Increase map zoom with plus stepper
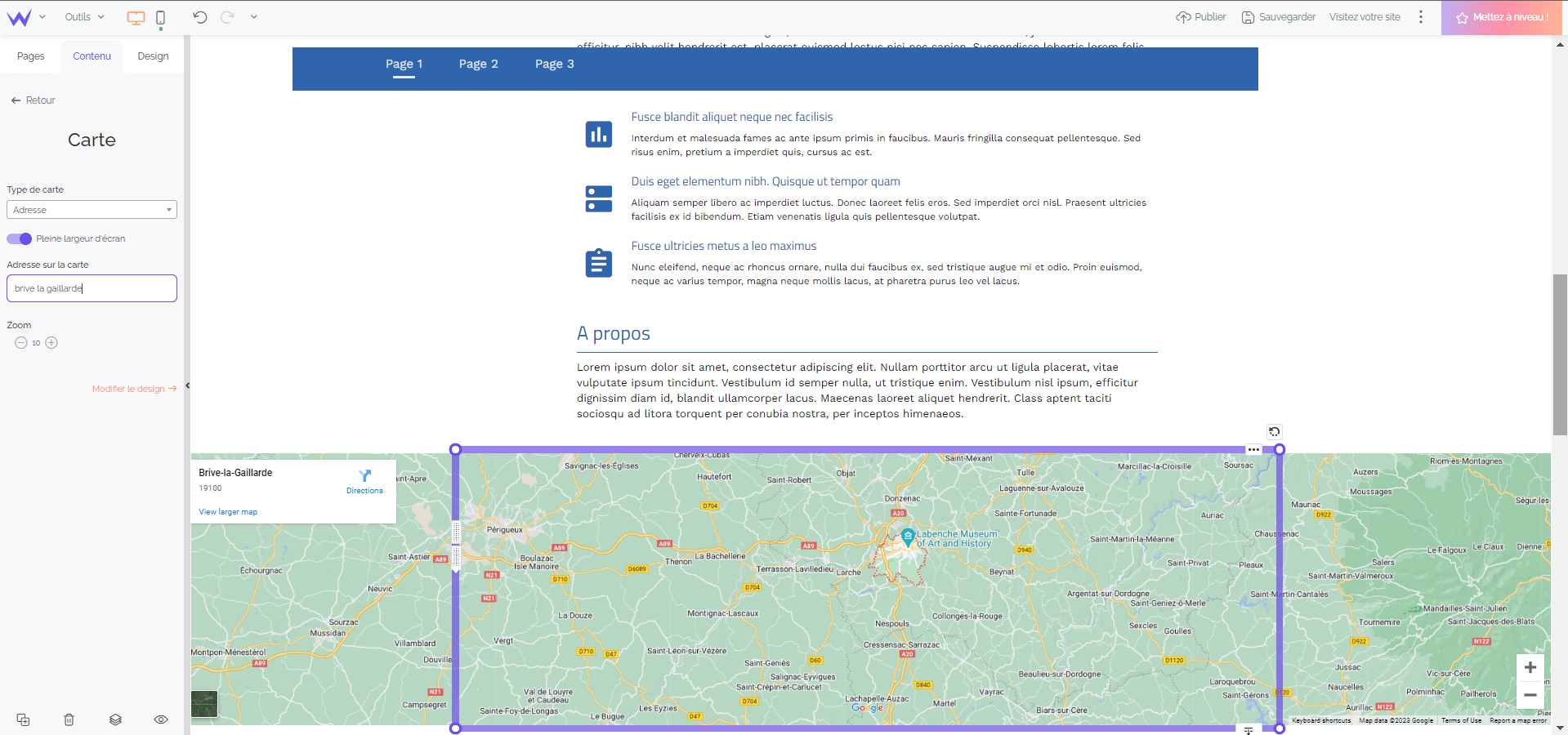The height and width of the screenshot is (735, 1568). coord(51,343)
